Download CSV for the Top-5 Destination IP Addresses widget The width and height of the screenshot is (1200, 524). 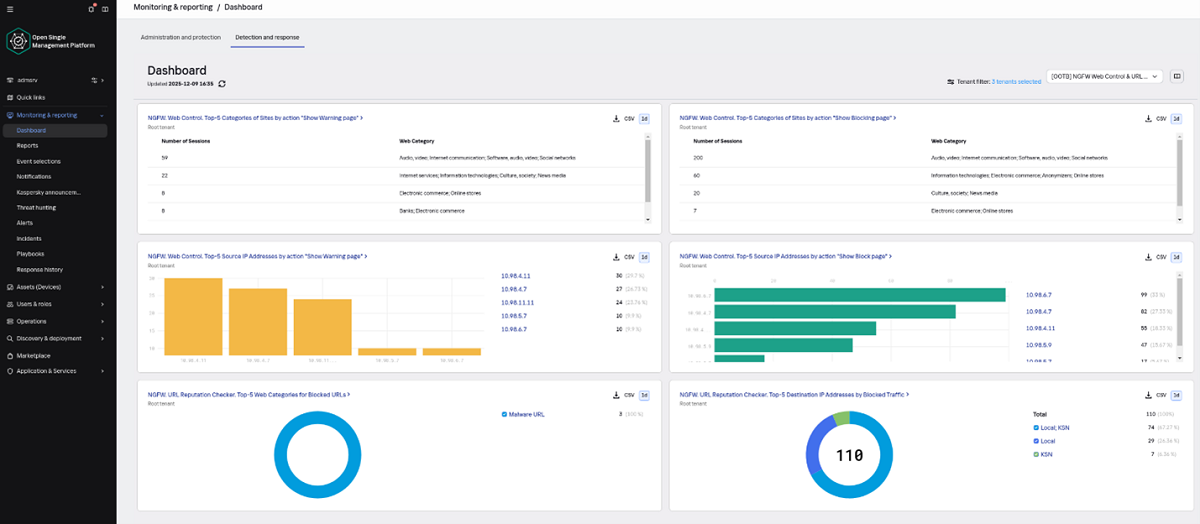(x=1156, y=395)
